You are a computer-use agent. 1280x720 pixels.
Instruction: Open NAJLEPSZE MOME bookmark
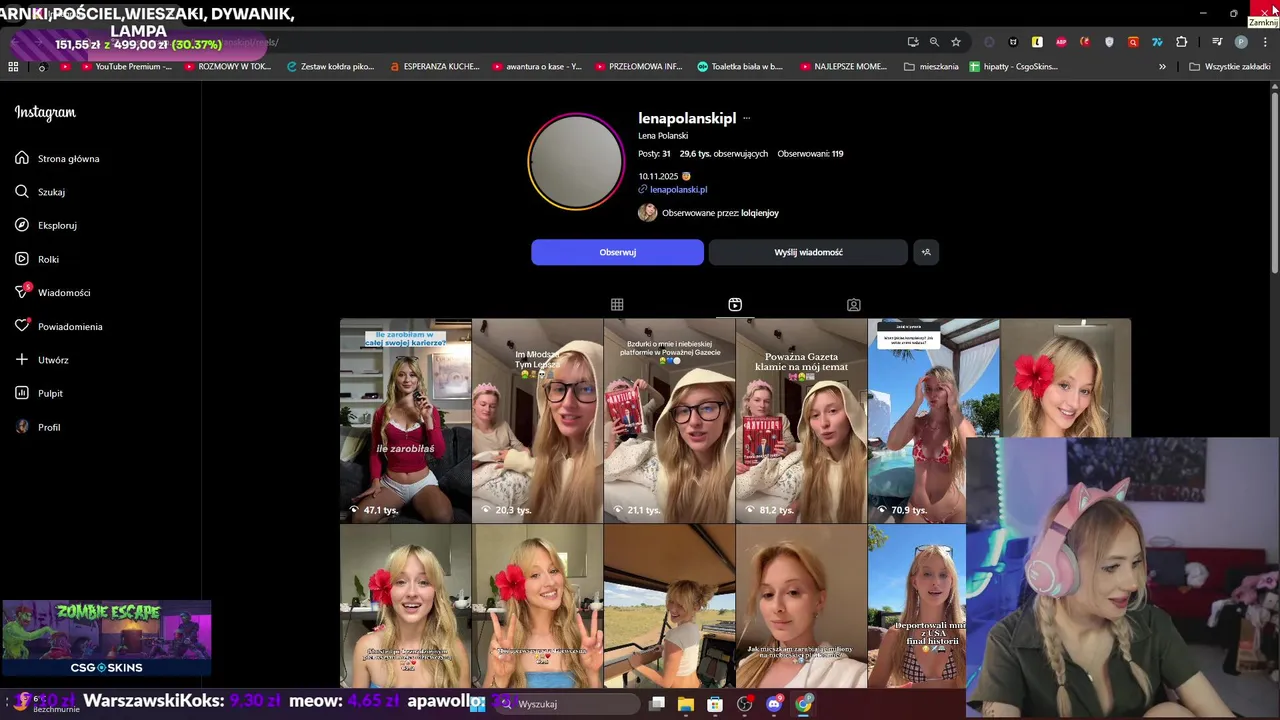coord(843,67)
